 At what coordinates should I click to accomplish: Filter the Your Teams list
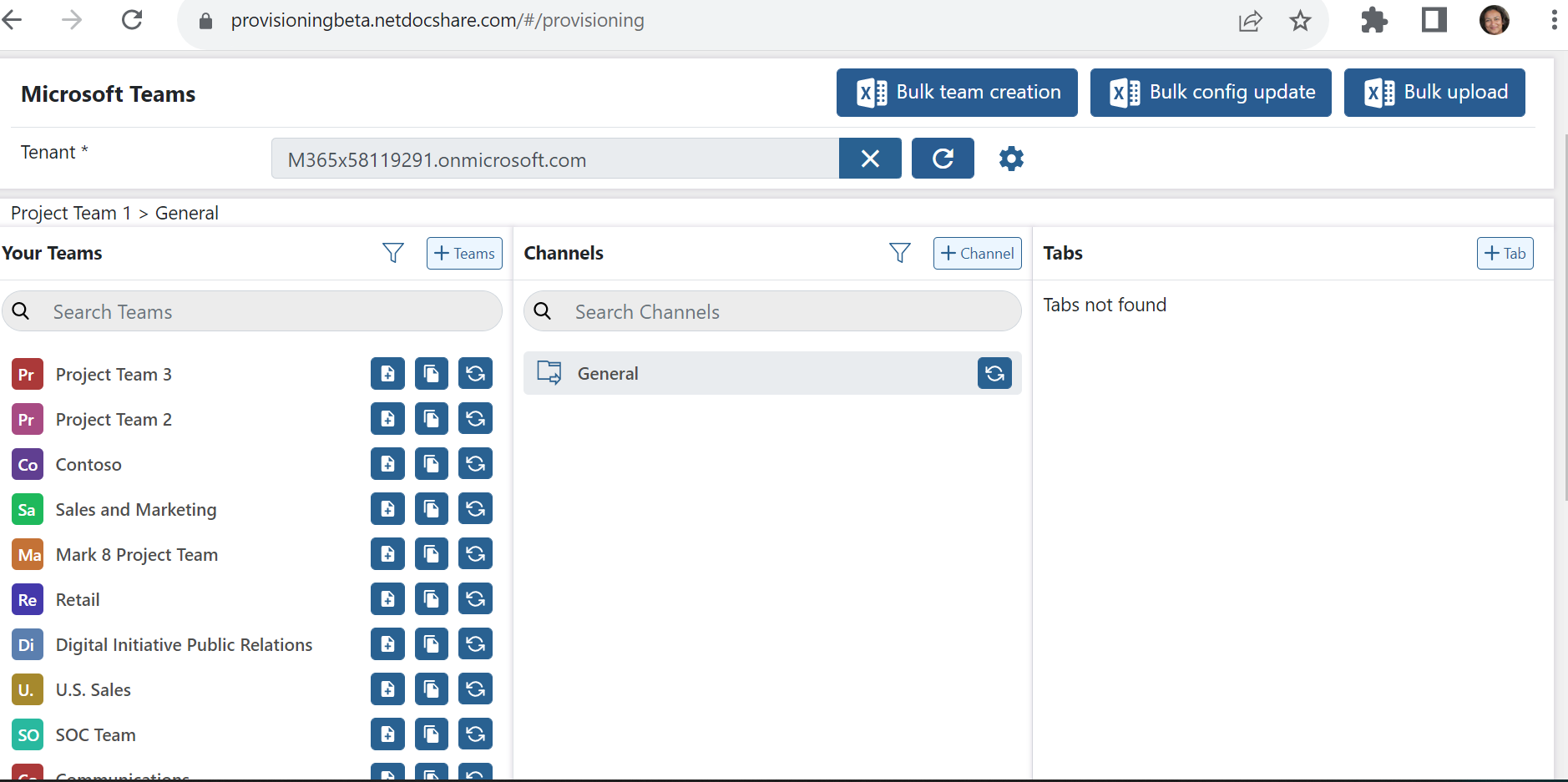(393, 253)
